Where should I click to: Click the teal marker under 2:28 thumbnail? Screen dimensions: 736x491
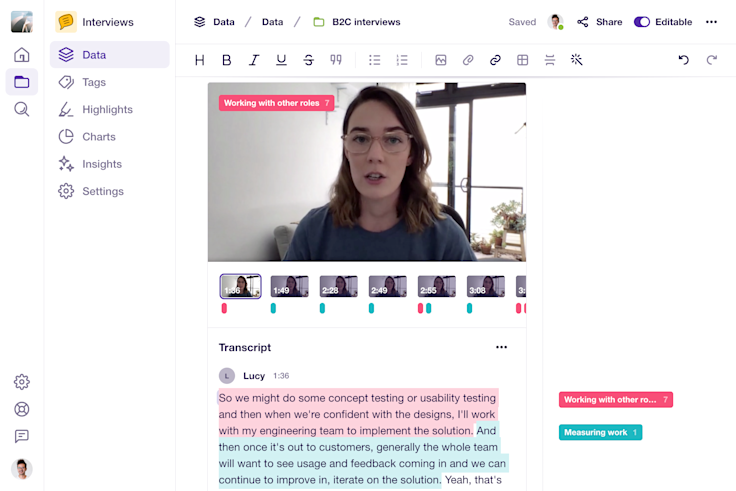(x=322, y=308)
